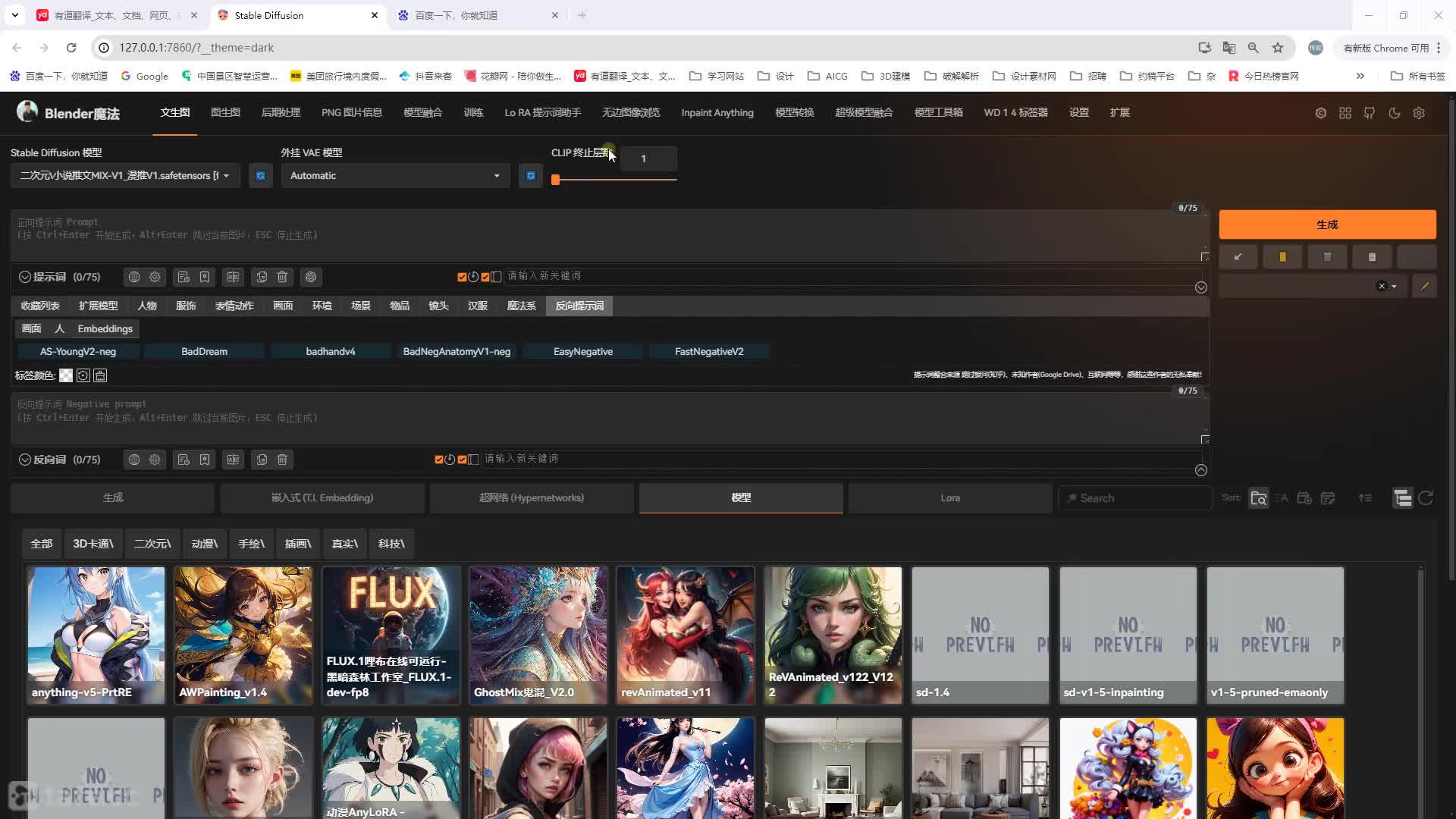The image size is (1456, 819).
Task: Click the circular expand arrow right of prompt keyword input
Action: (1201, 288)
